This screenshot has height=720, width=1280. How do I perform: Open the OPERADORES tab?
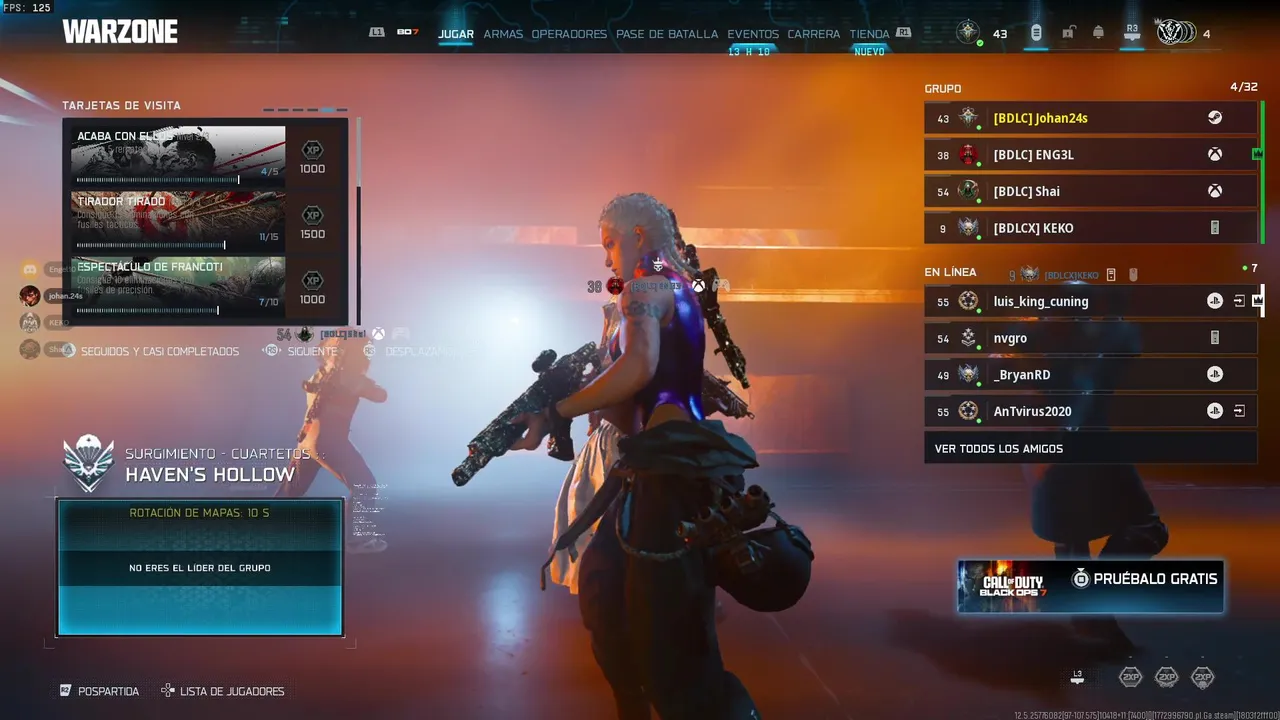[x=569, y=34]
